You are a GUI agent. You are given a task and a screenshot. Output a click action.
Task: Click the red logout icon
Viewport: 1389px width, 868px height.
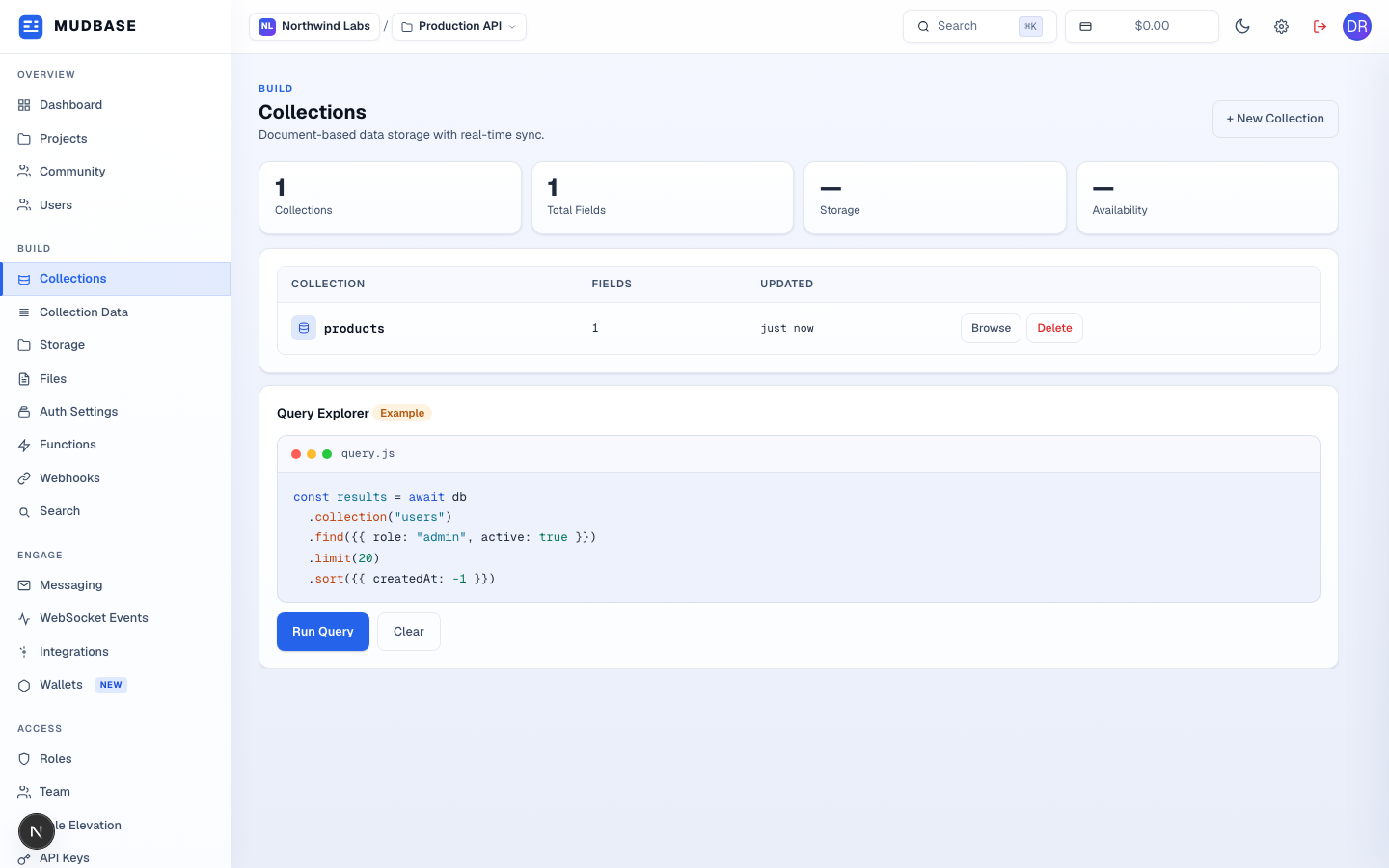coord(1320,26)
